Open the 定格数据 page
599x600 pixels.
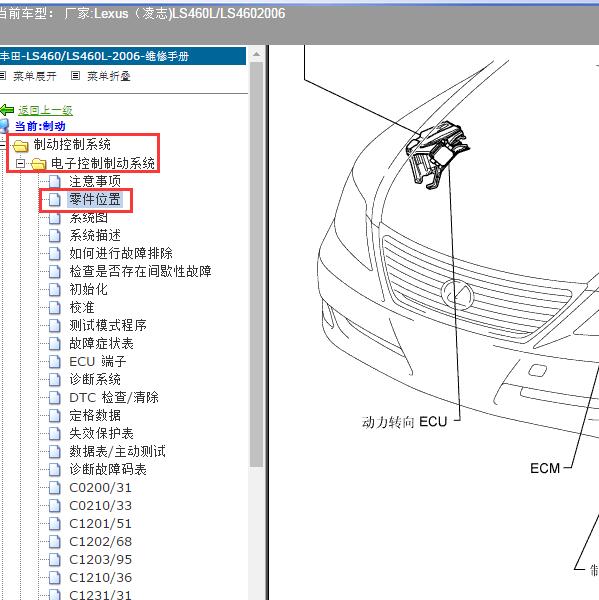(95, 415)
